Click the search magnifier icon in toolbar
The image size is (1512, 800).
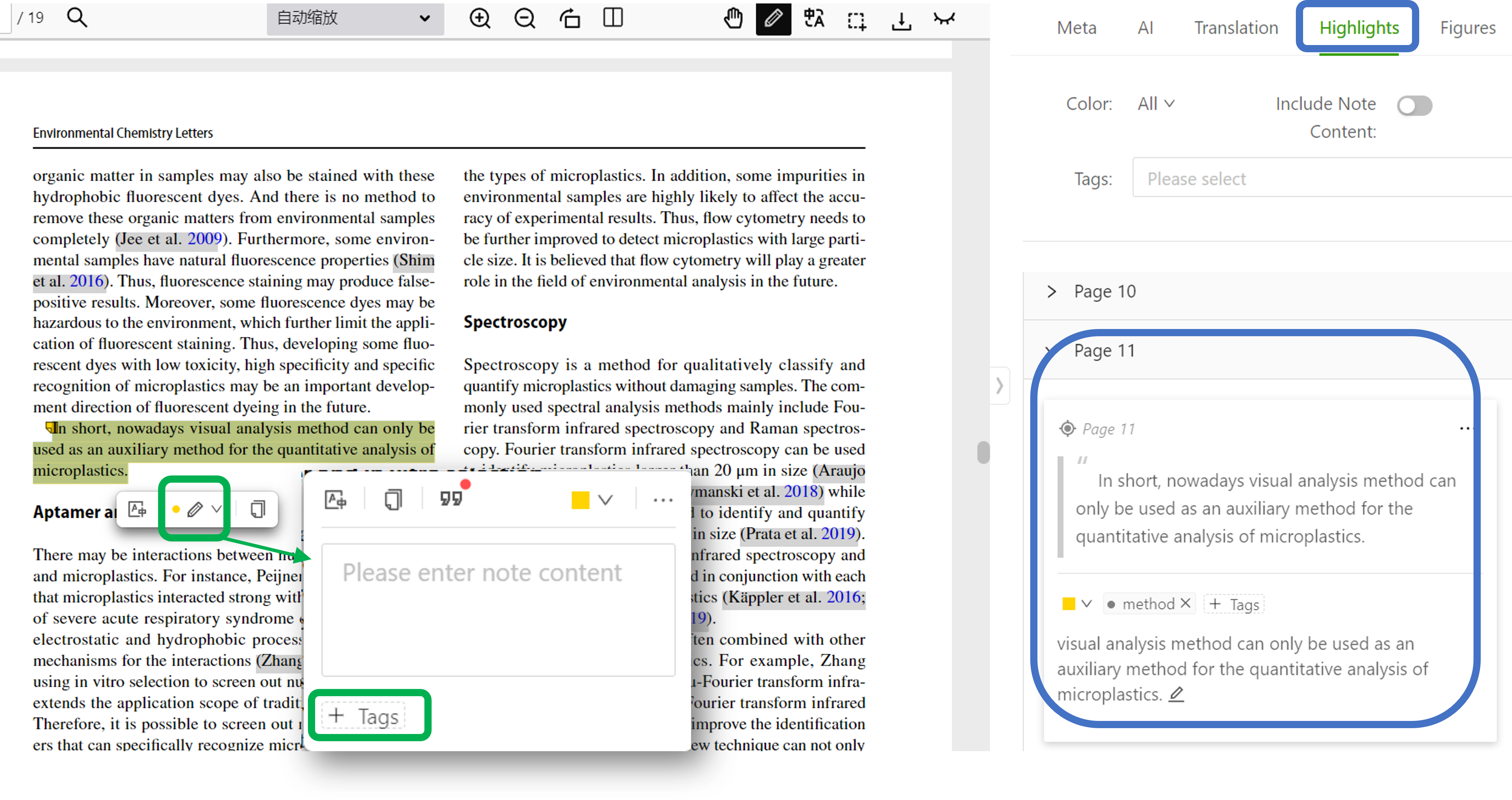click(77, 18)
